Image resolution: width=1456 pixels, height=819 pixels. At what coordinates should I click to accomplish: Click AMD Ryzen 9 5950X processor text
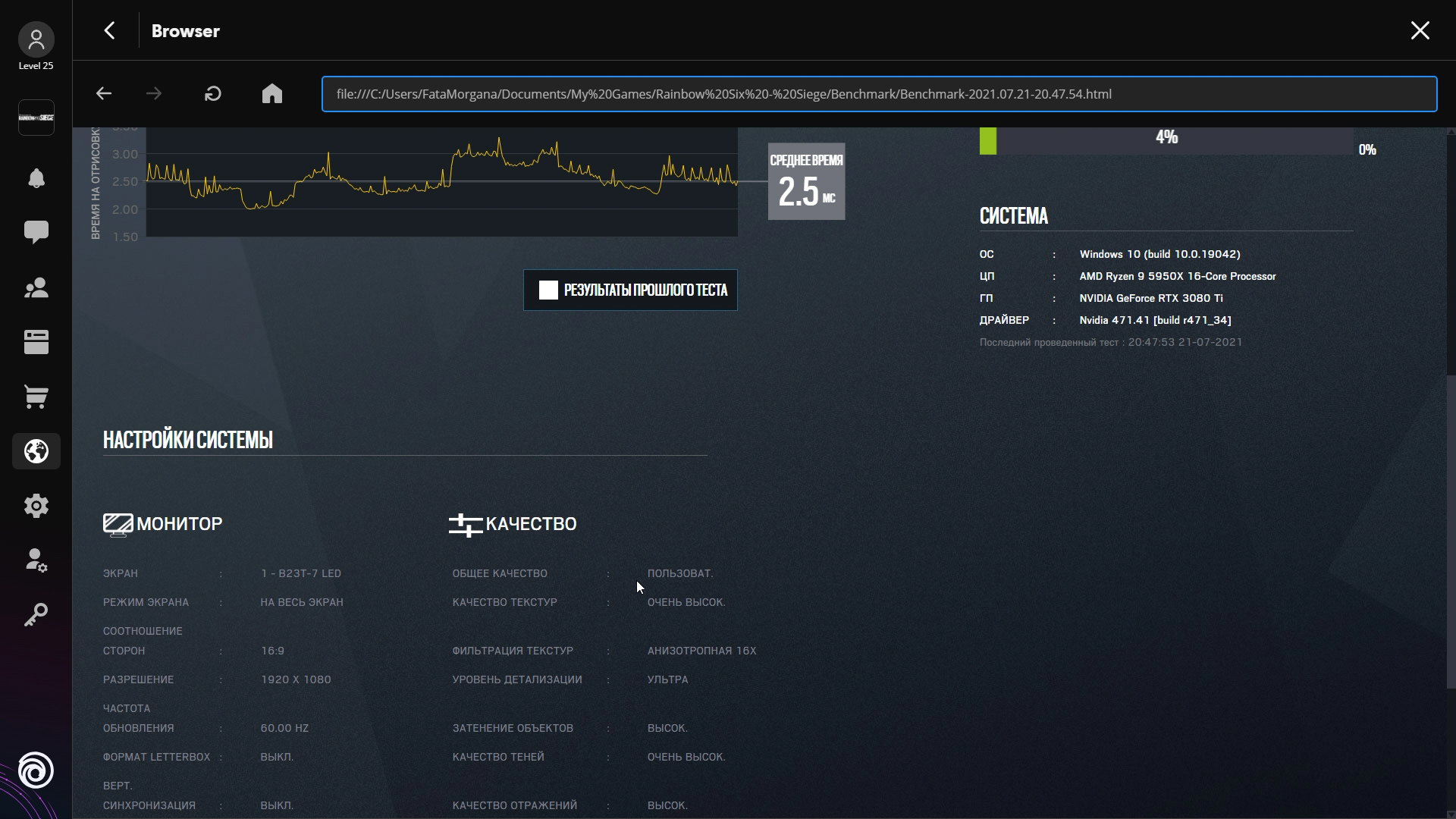tap(1178, 277)
